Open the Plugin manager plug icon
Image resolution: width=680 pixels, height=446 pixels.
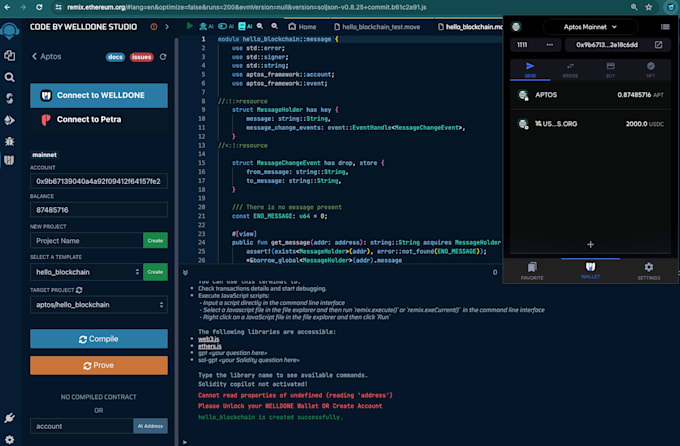click(10, 418)
